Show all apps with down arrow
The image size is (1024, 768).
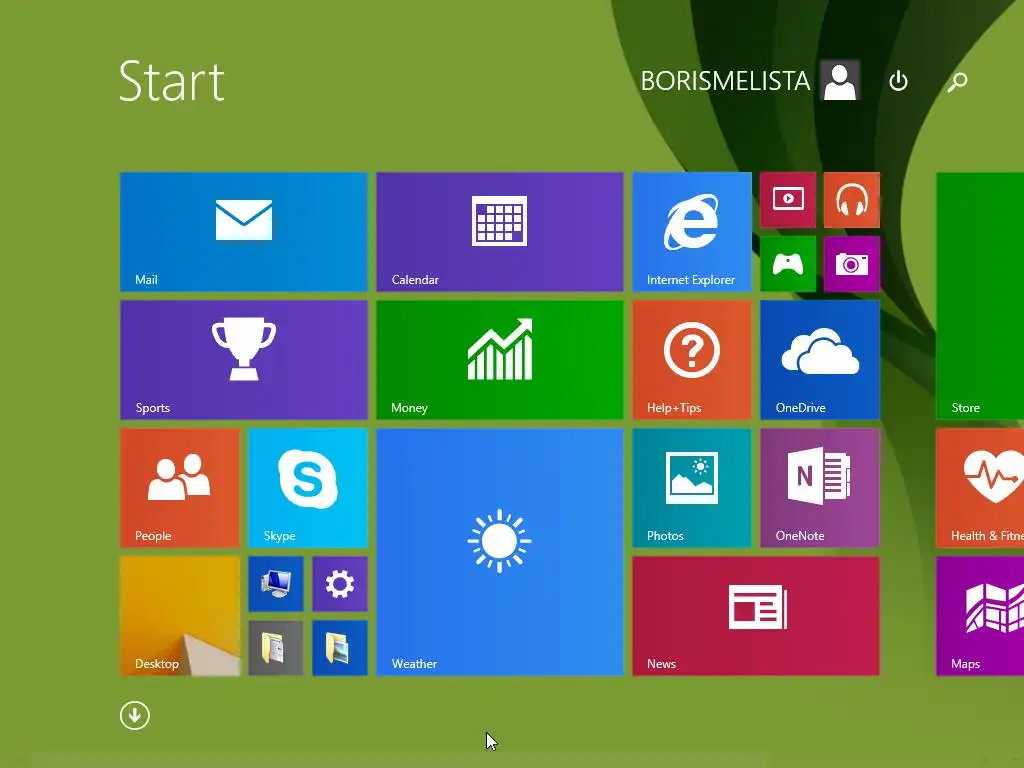pyautogui.click(x=135, y=715)
